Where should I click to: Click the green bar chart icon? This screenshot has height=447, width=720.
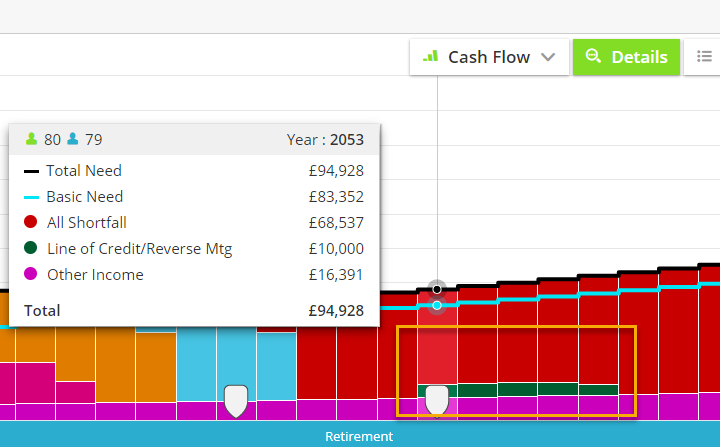[431, 57]
